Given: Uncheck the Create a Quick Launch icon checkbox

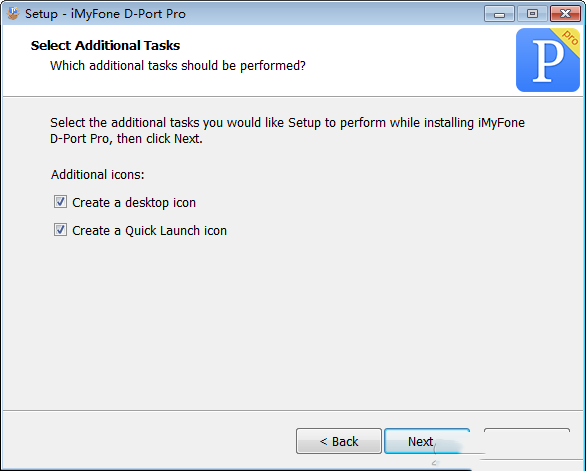Looking at the screenshot, I should coord(60,230).
